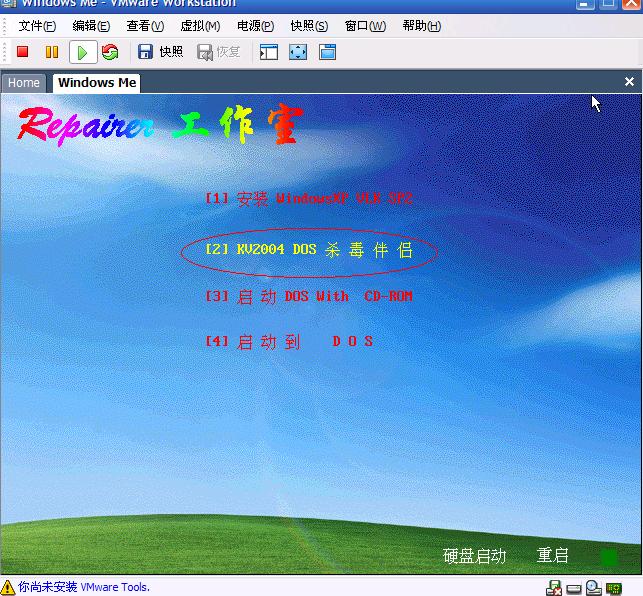Click the quick switch view icon
Image resolution: width=643 pixels, height=596 pixels.
[327, 52]
